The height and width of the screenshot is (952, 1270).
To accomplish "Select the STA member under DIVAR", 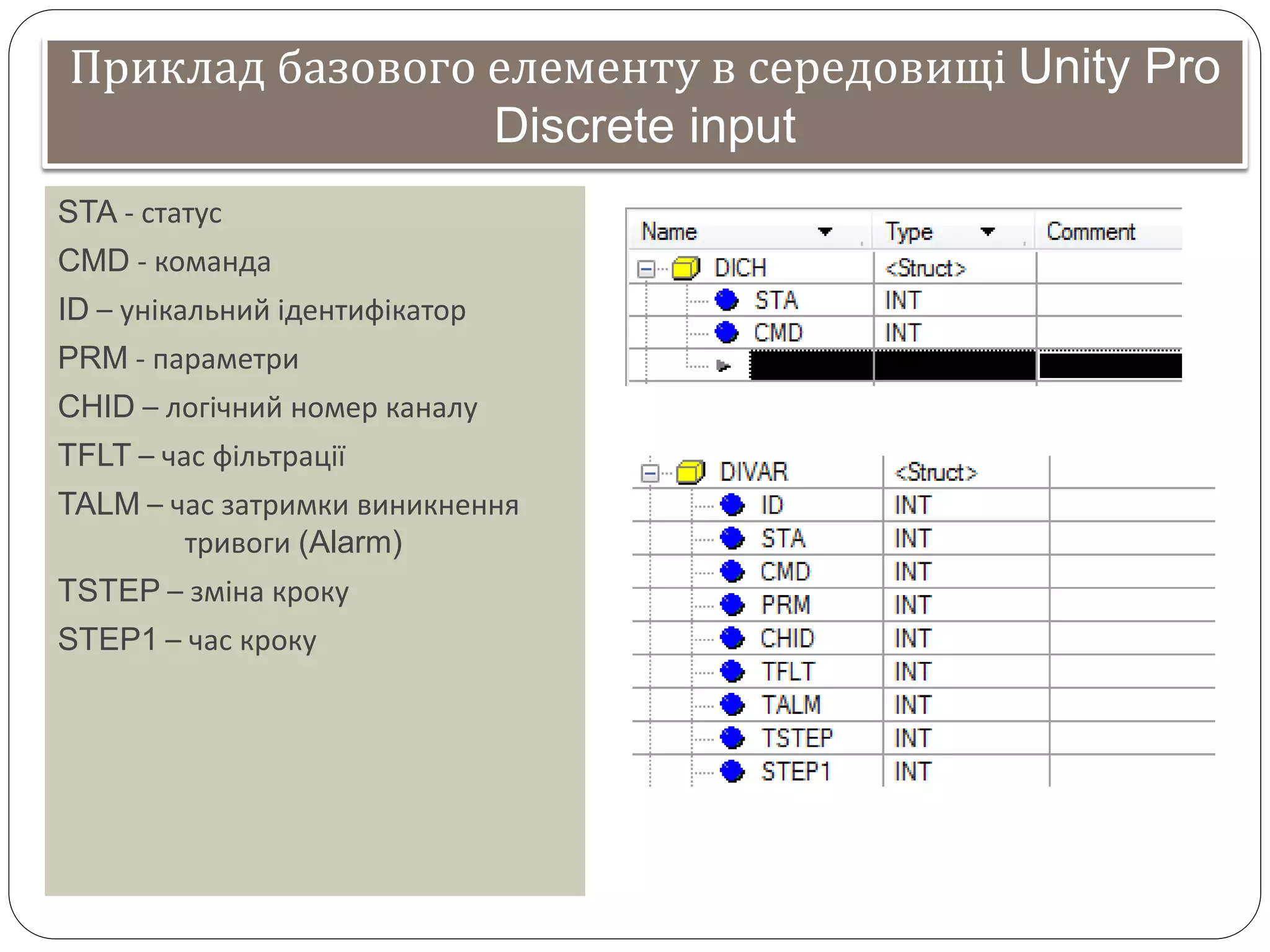I will pos(783,539).
